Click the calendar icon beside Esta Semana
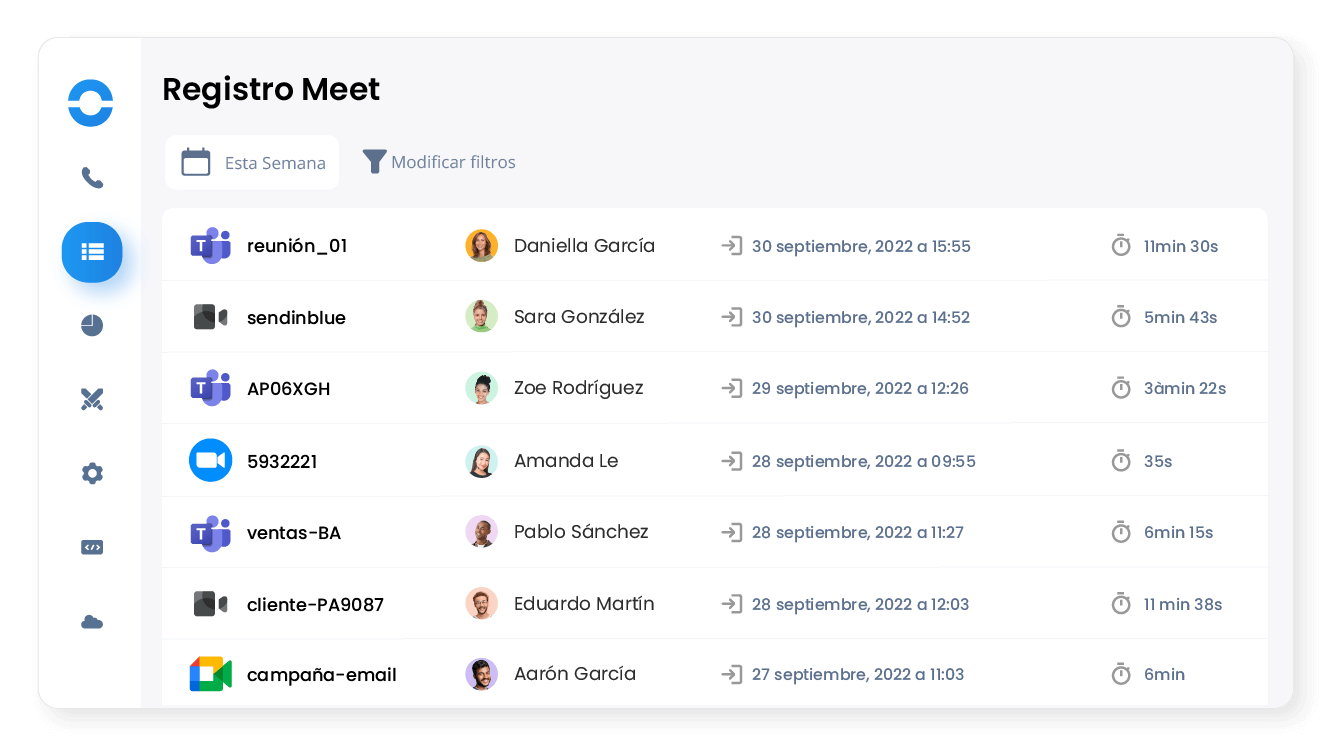The width and height of the screenshot is (1332, 746). pos(196,162)
